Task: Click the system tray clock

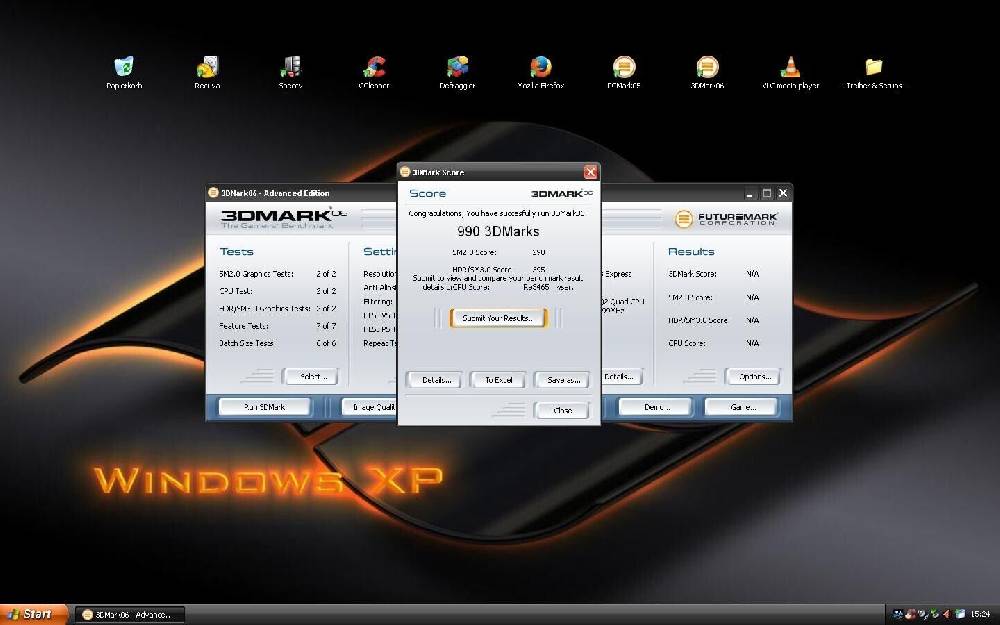Action: (980, 615)
